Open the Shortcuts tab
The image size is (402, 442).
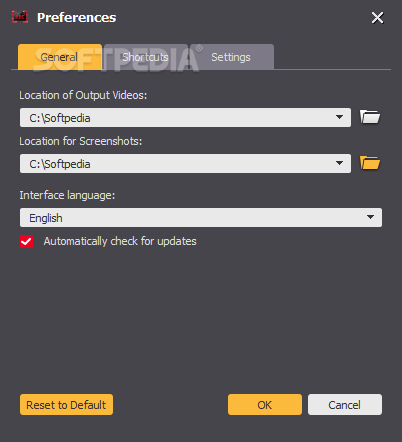(146, 57)
